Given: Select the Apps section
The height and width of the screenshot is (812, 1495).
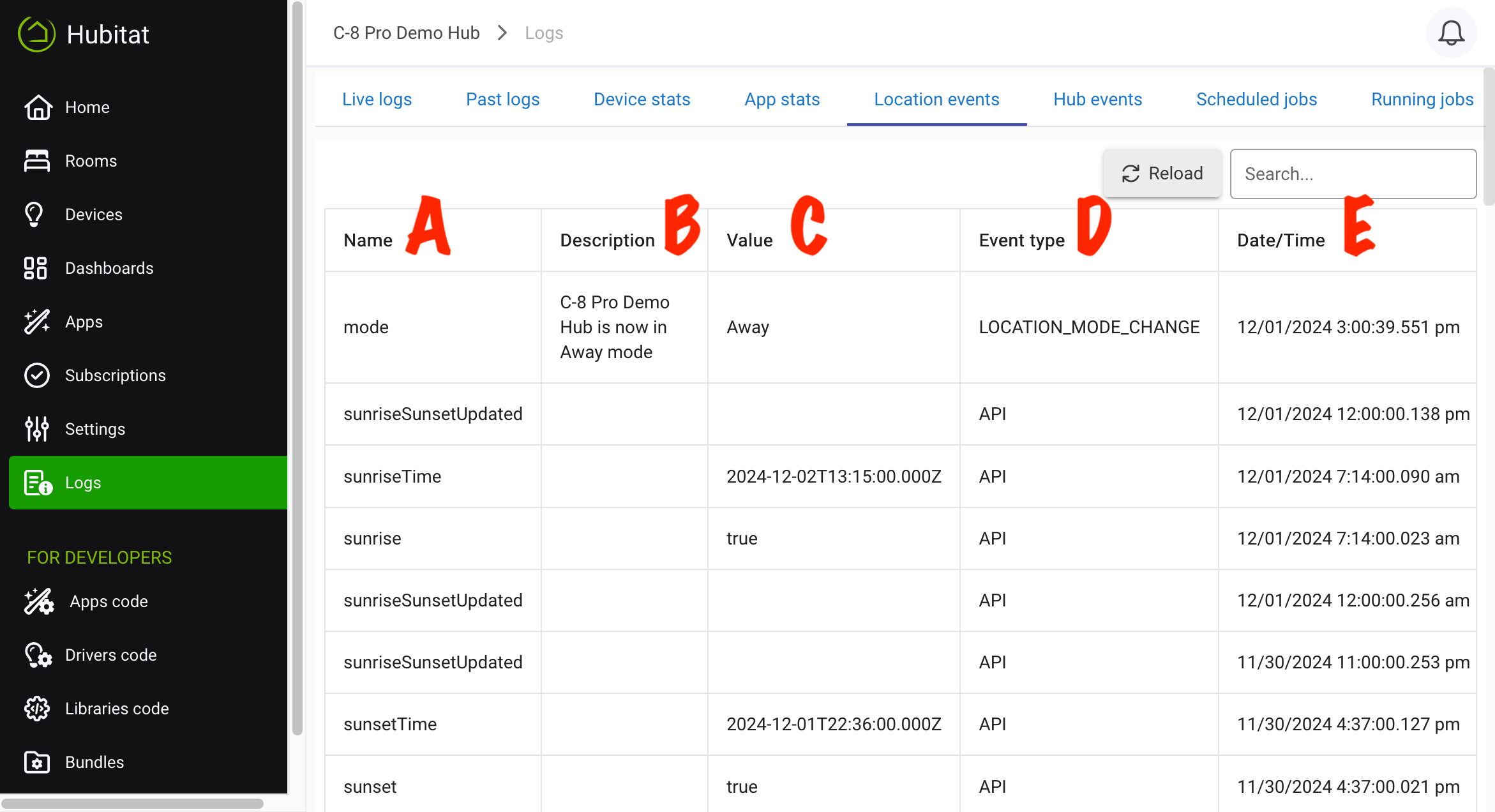Looking at the screenshot, I should [84, 321].
